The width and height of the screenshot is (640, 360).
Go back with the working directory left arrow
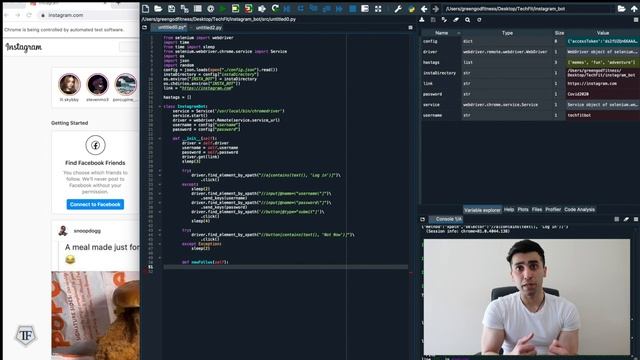[424, 9]
